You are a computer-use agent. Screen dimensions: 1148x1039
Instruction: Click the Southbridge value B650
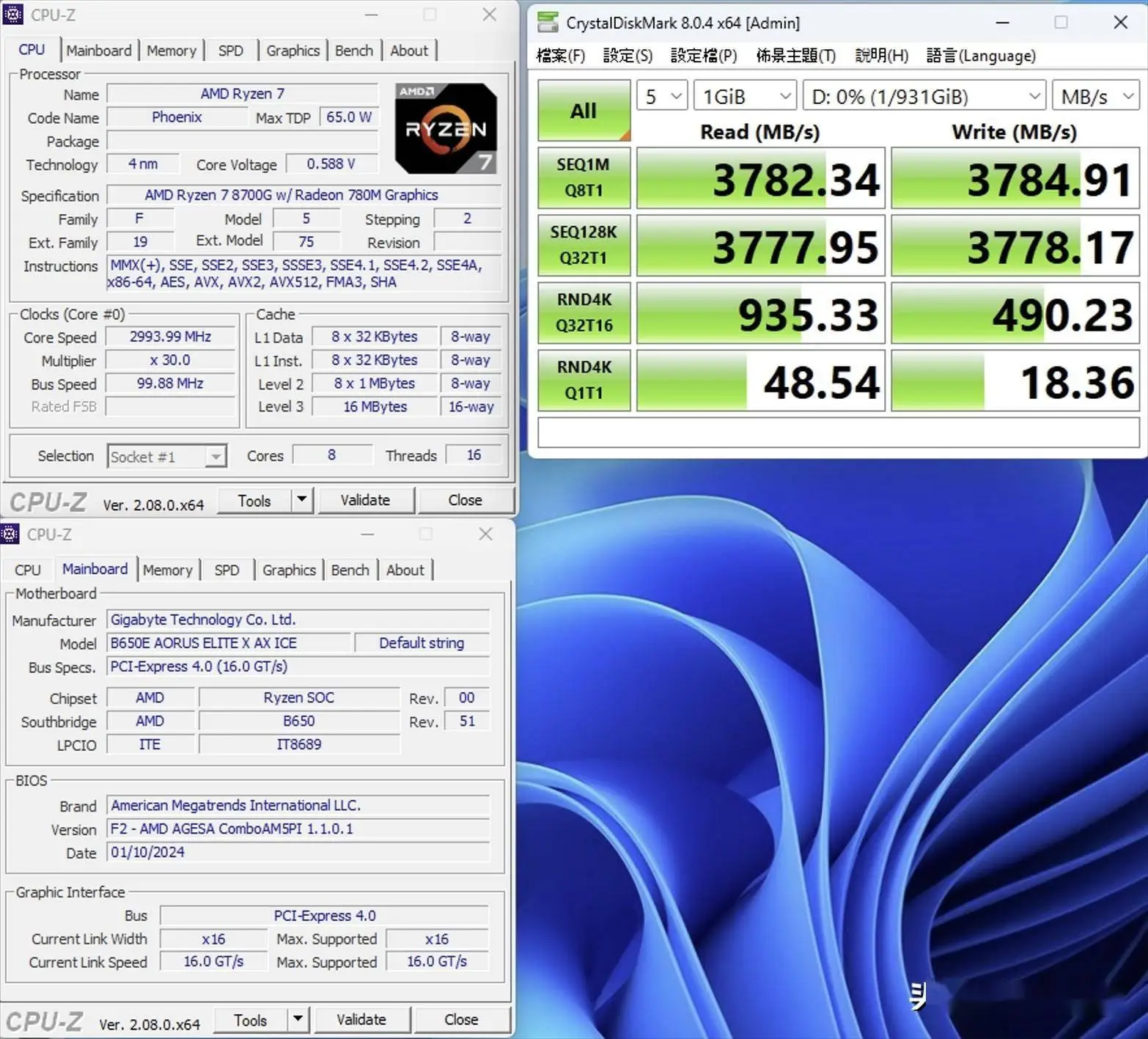point(299,722)
